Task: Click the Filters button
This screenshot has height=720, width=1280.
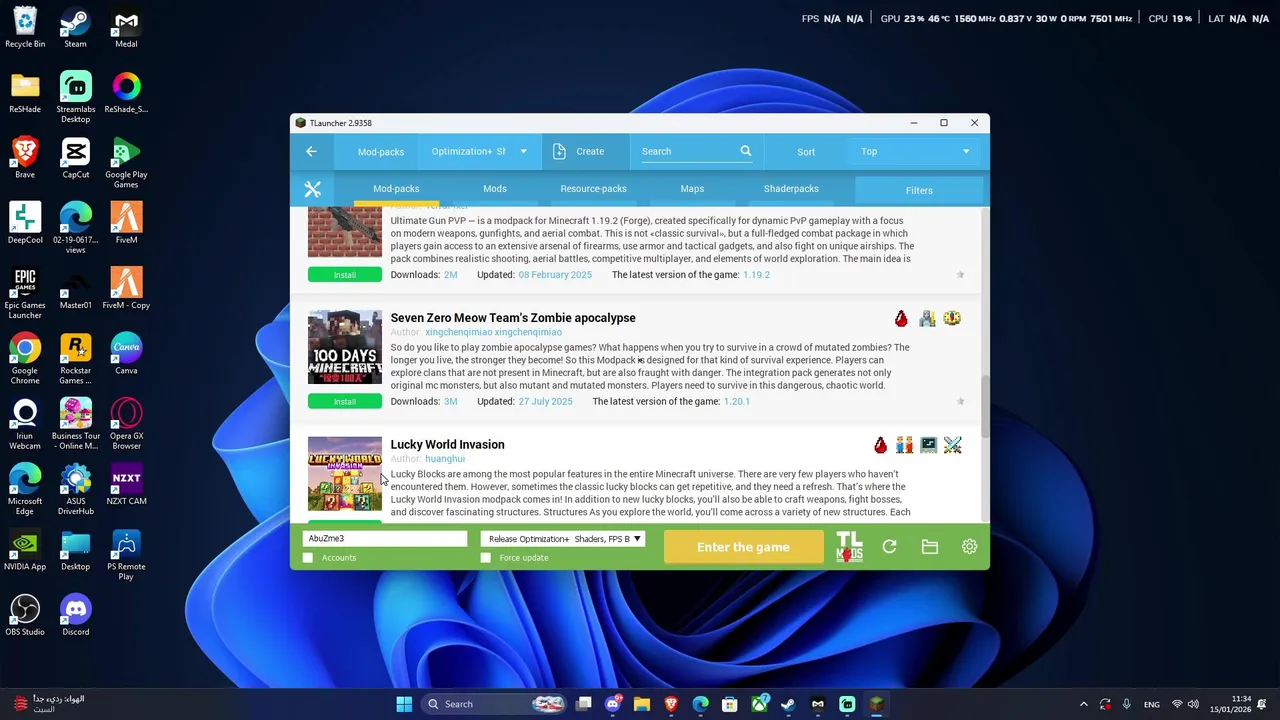Action: pyautogui.click(x=919, y=190)
